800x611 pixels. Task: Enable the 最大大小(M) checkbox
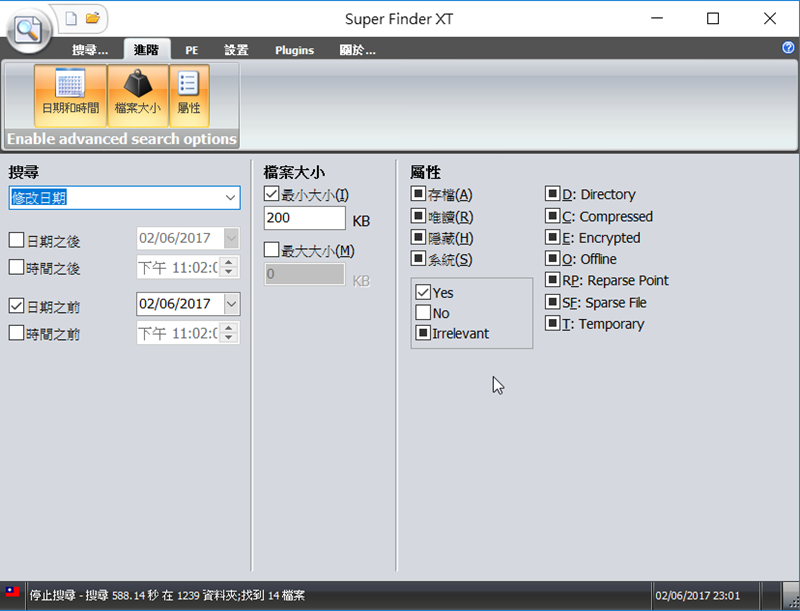pyautogui.click(x=271, y=249)
